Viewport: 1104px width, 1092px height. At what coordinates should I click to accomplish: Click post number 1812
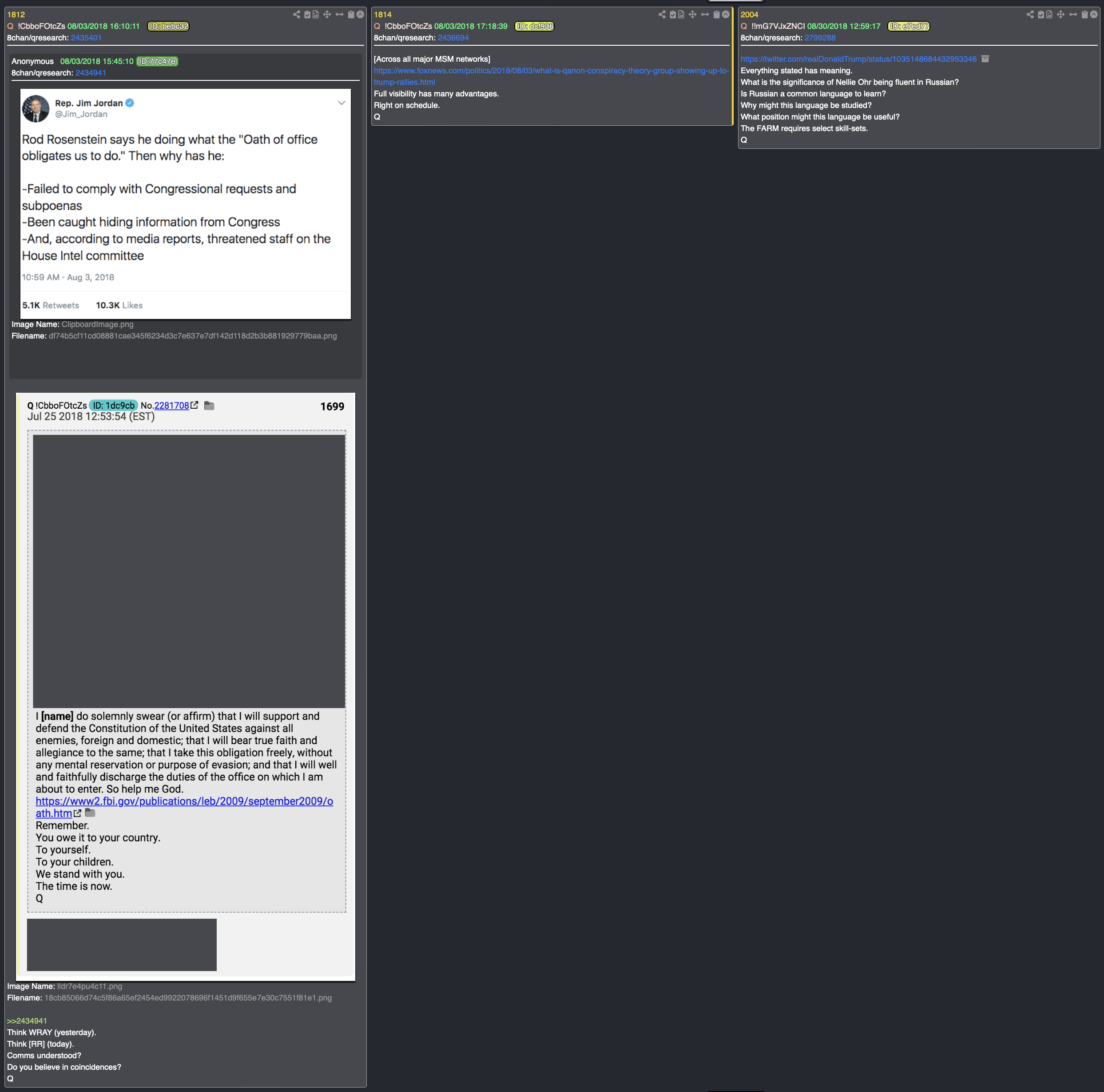(x=16, y=14)
